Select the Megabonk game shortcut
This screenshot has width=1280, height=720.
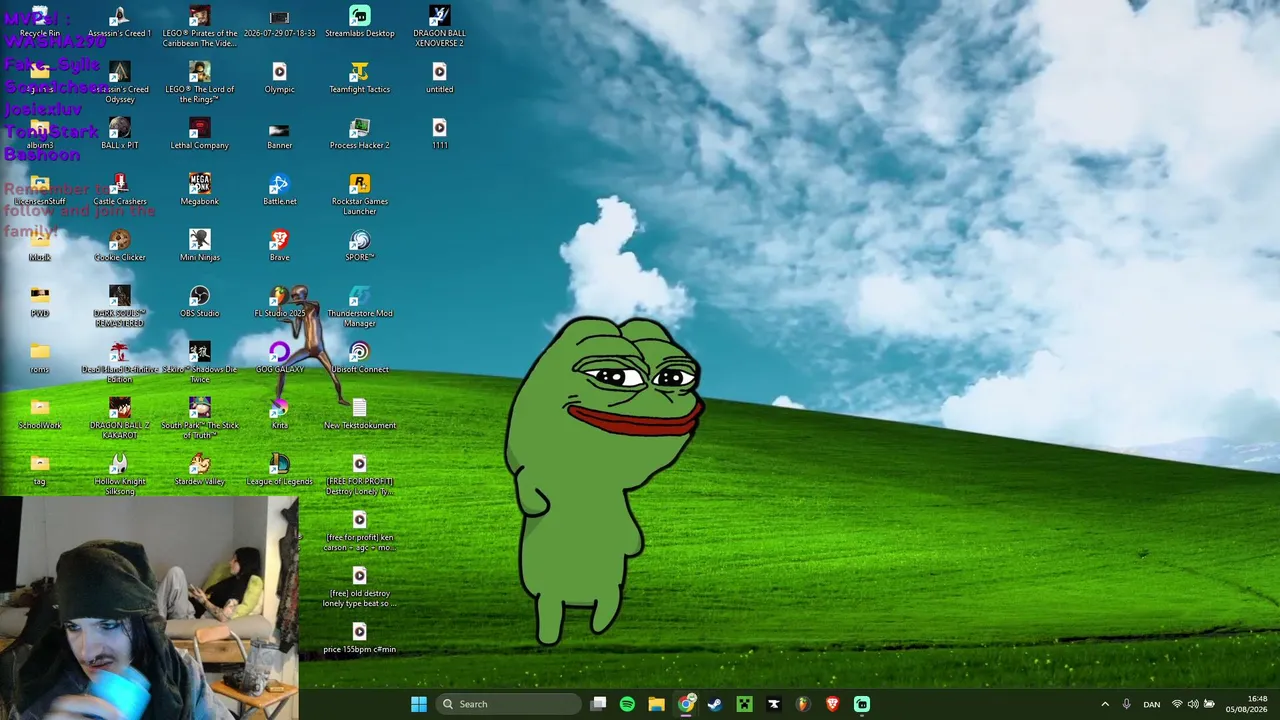click(199, 191)
